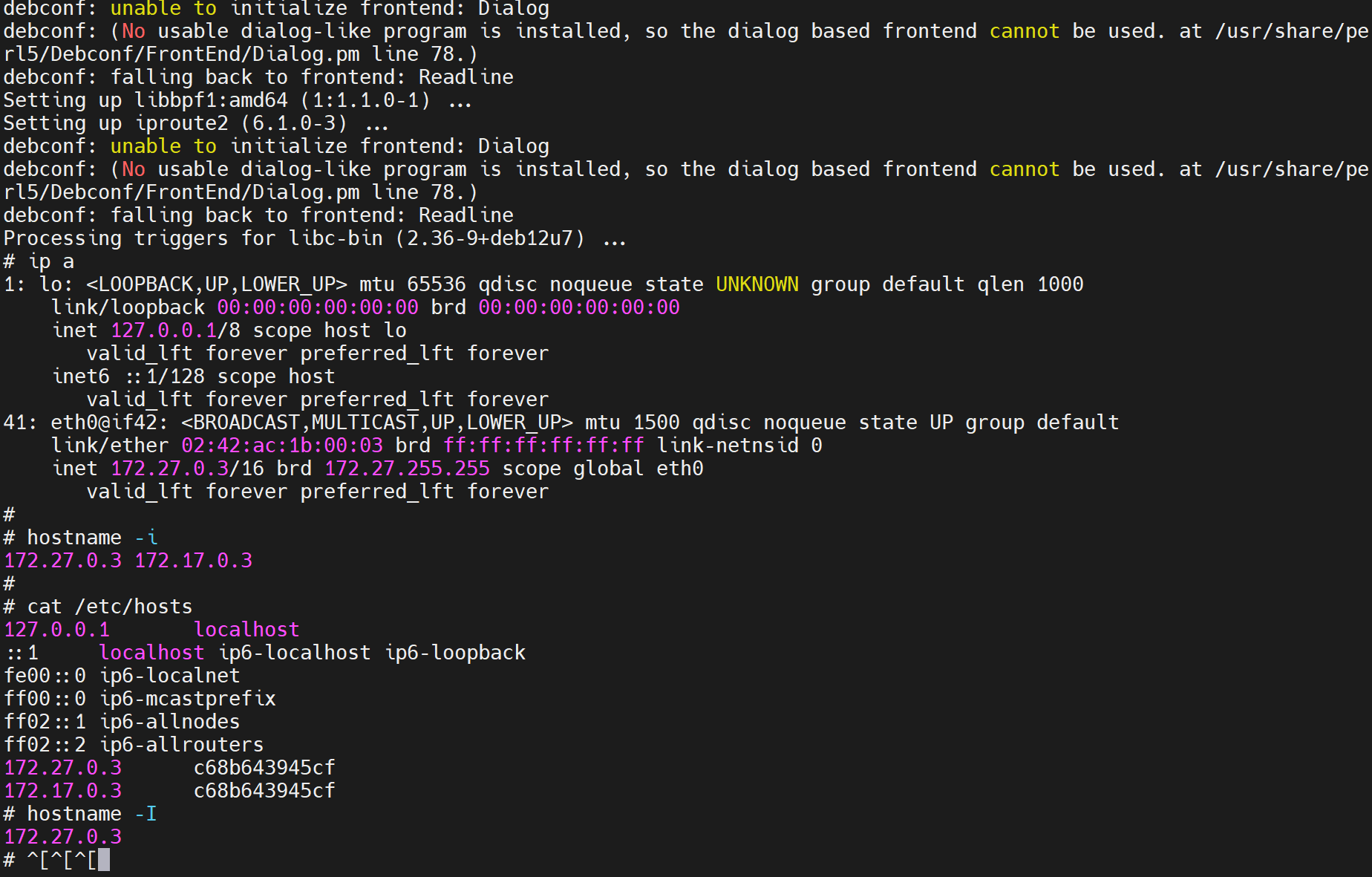Click the "mtu 1500" value on eth0
The width and height of the screenshot is (1372, 877).
click(x=632, y=423)
